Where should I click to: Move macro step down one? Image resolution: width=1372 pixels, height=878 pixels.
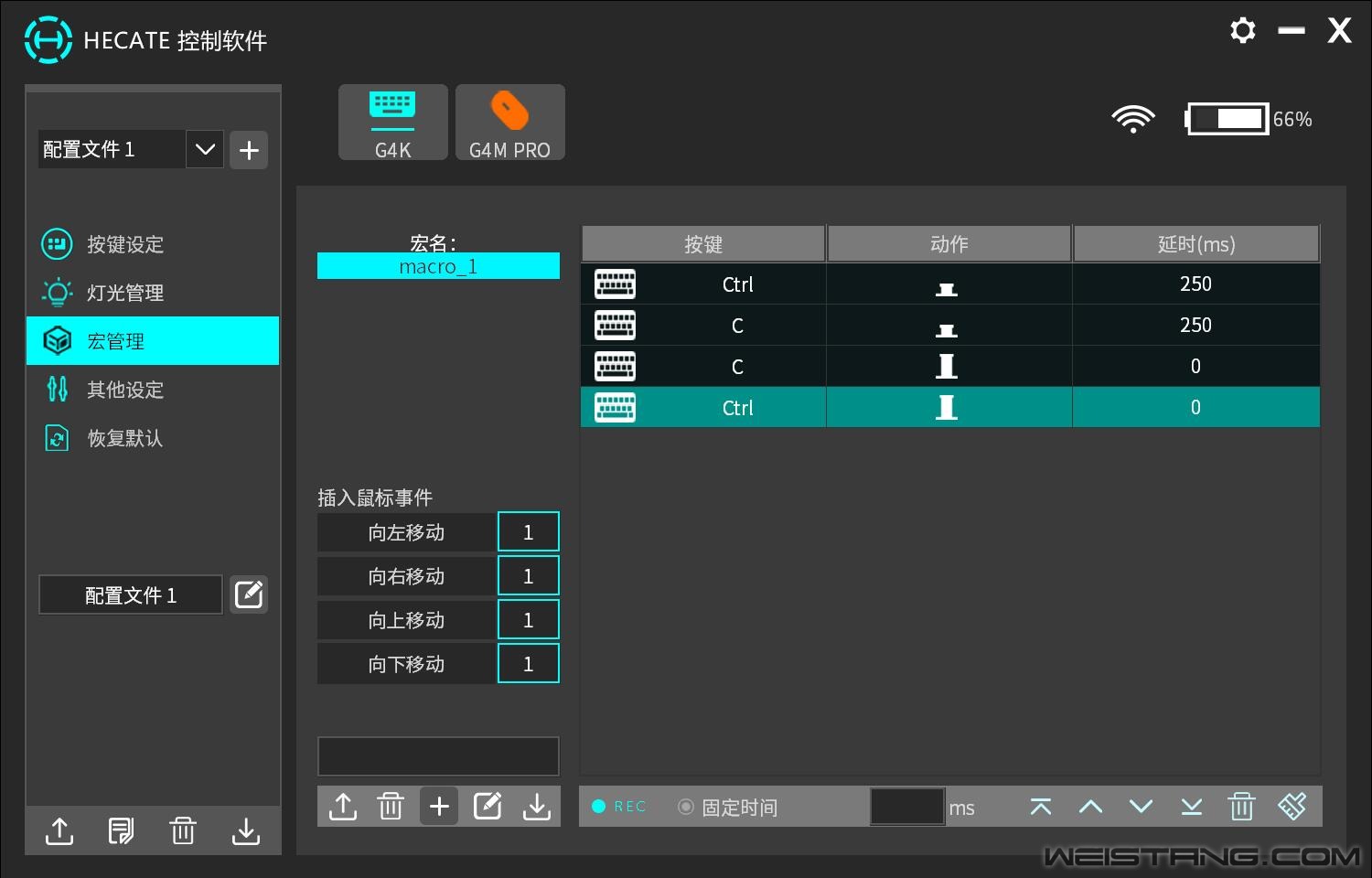1141,807
